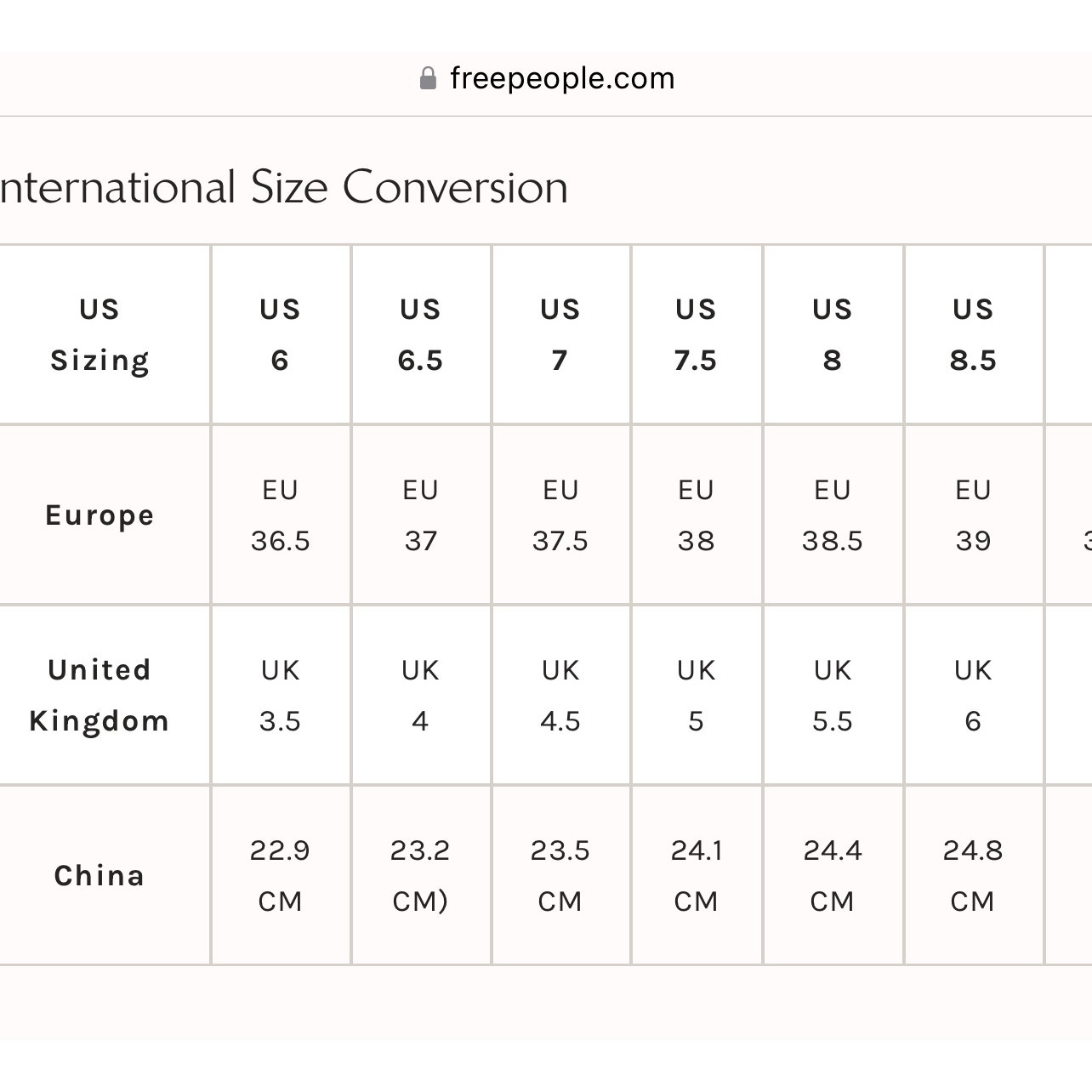Click the 24.8 CM cell
This screenshot has height=1092, width=1092.
coord(974,876)
